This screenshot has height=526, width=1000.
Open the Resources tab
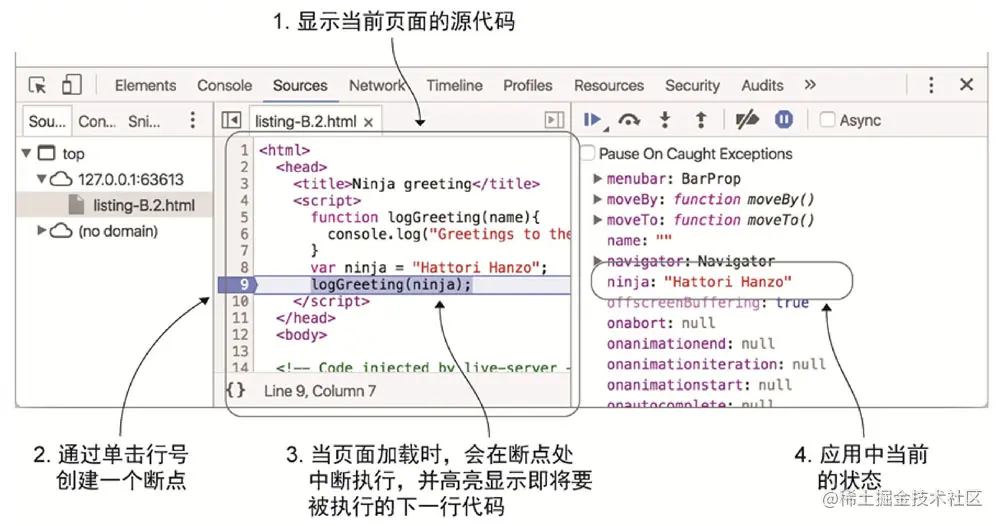click(x=609, y=85)
